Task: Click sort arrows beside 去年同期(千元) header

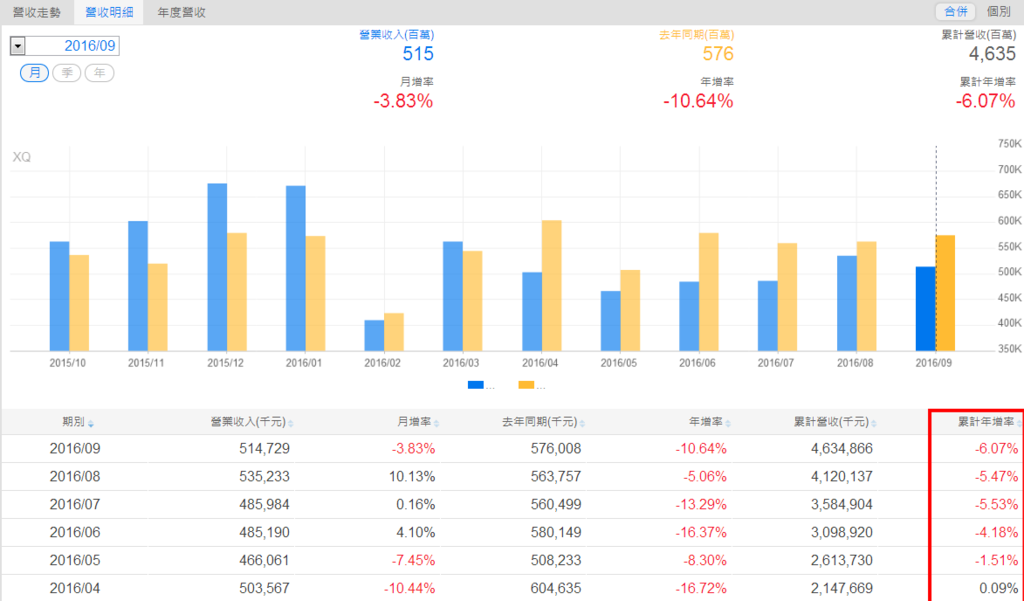Action: [x=582, y=424]
